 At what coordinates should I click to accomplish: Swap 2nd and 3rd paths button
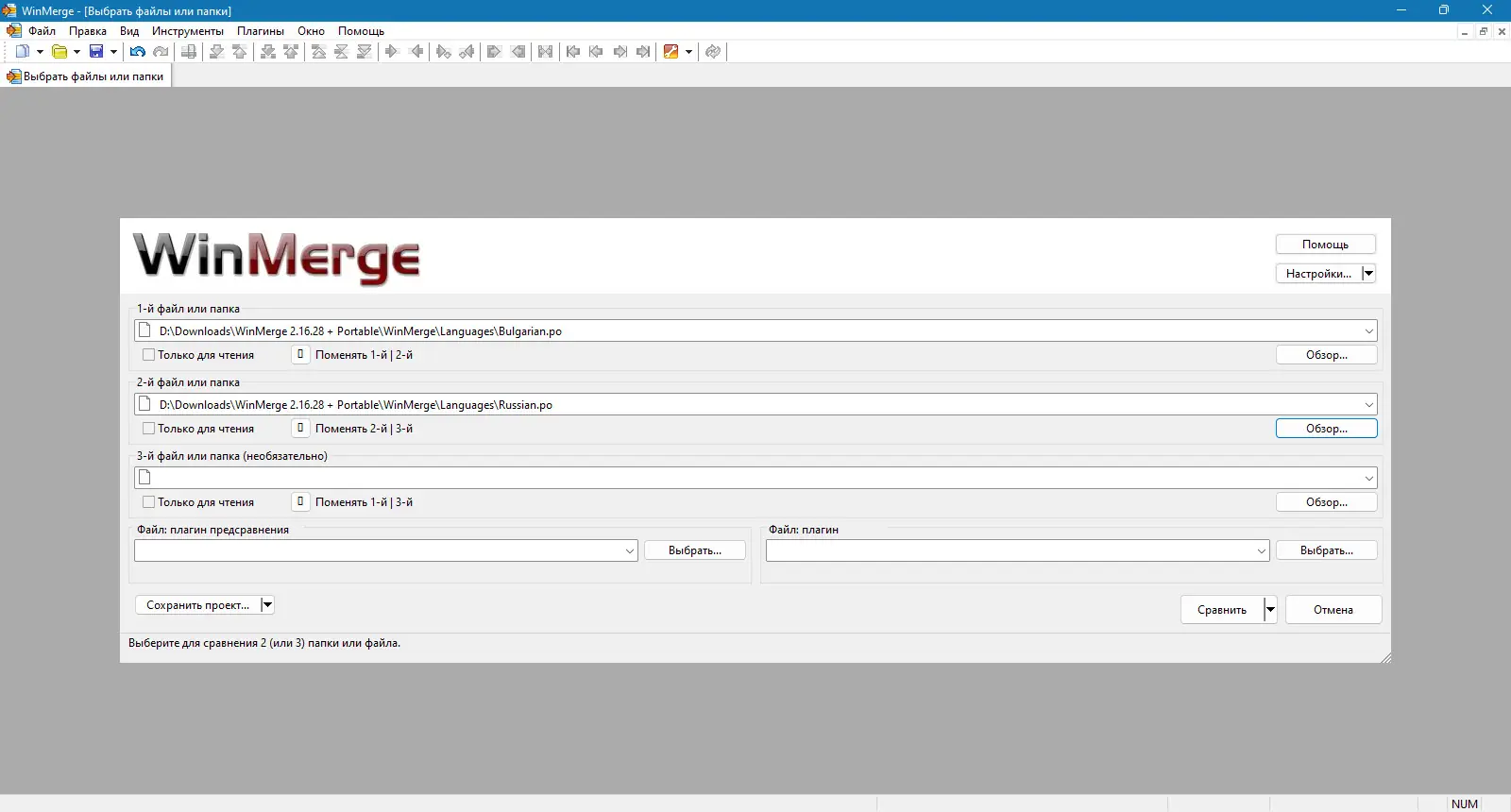[300, 429]
